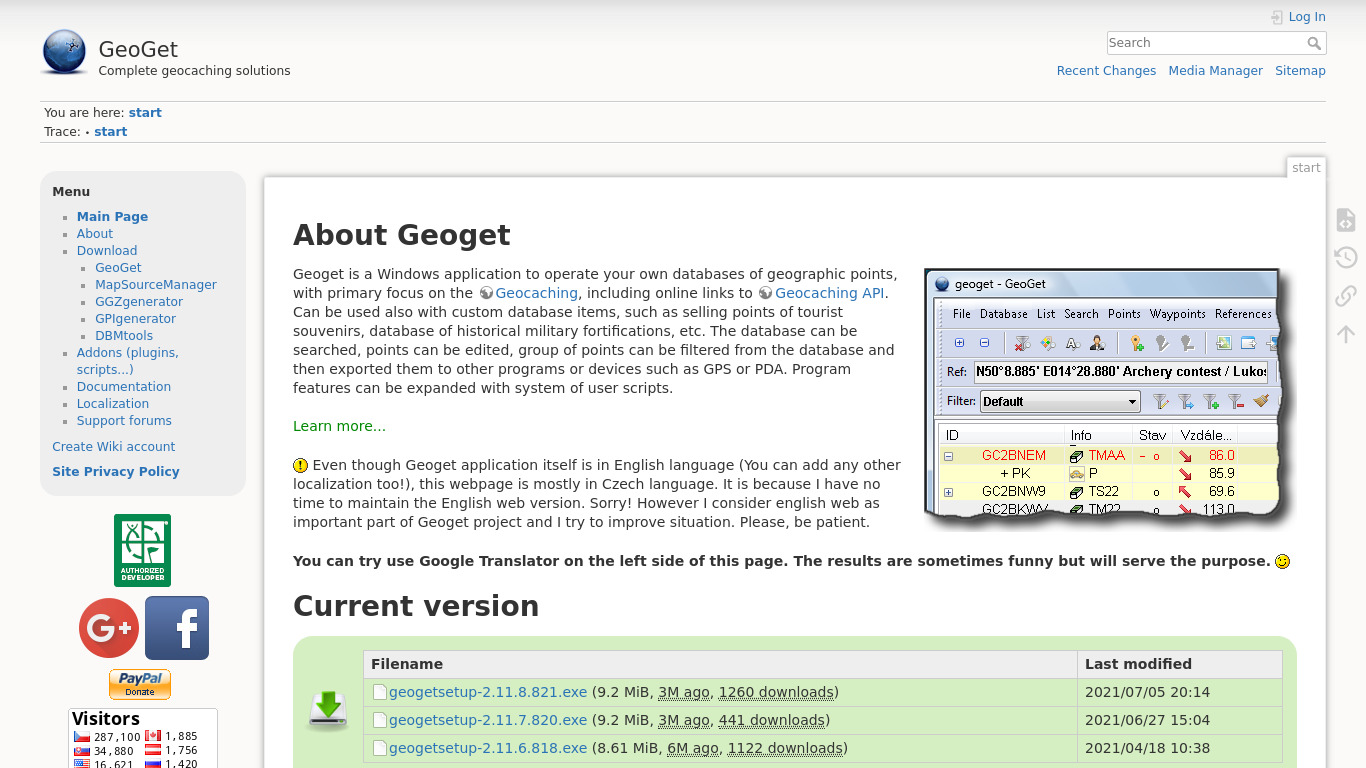Click the '1260 downloads' text
The width and height of the screenshot is (1366, 768).
776,692
